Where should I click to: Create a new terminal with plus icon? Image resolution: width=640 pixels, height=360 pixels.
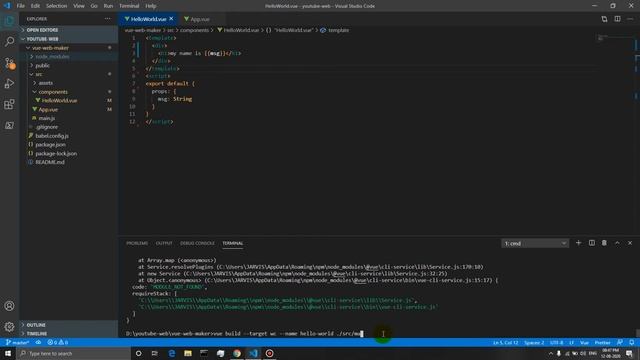point(578,243)
